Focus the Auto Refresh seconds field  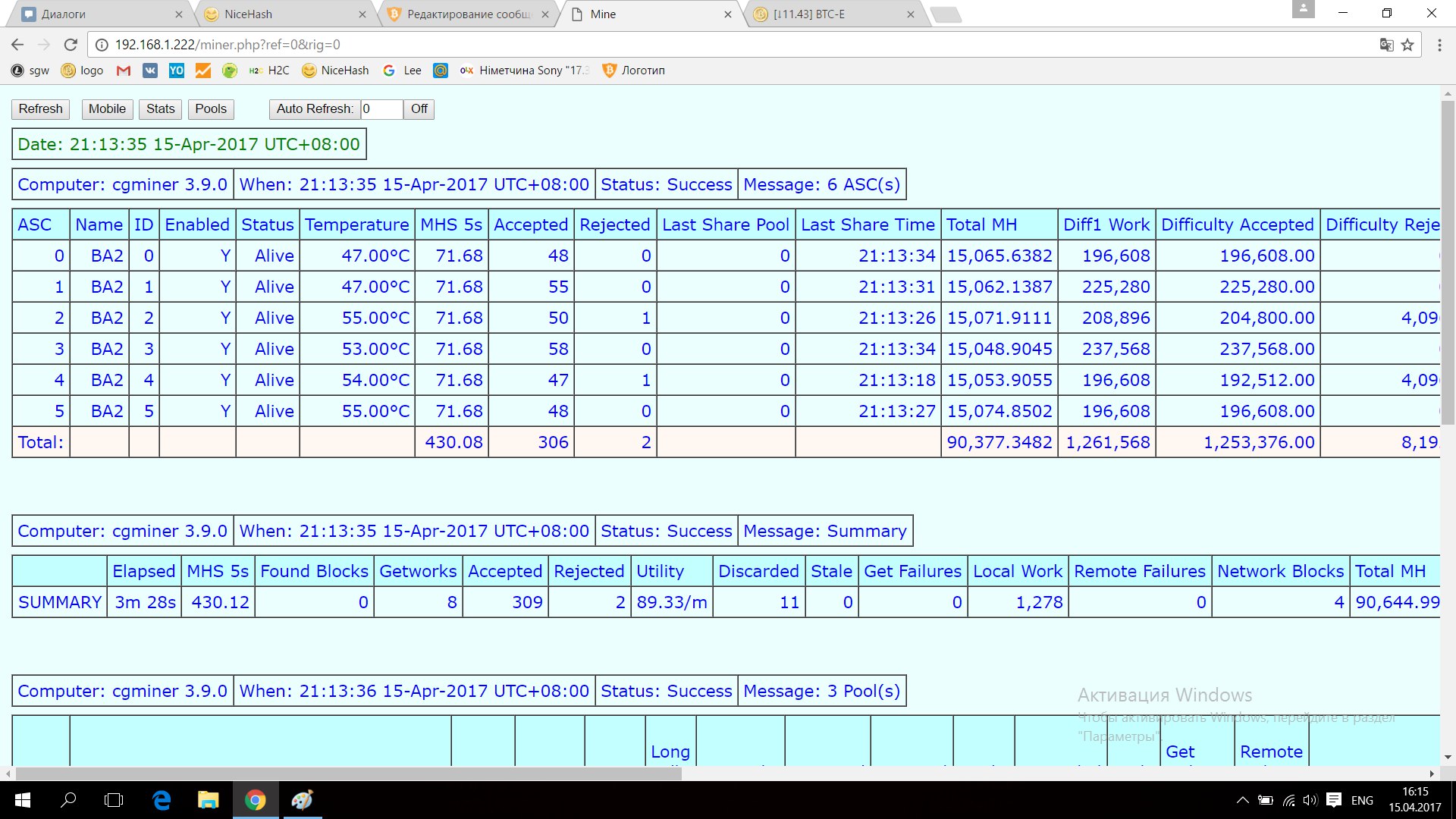[x=381, y=109]
